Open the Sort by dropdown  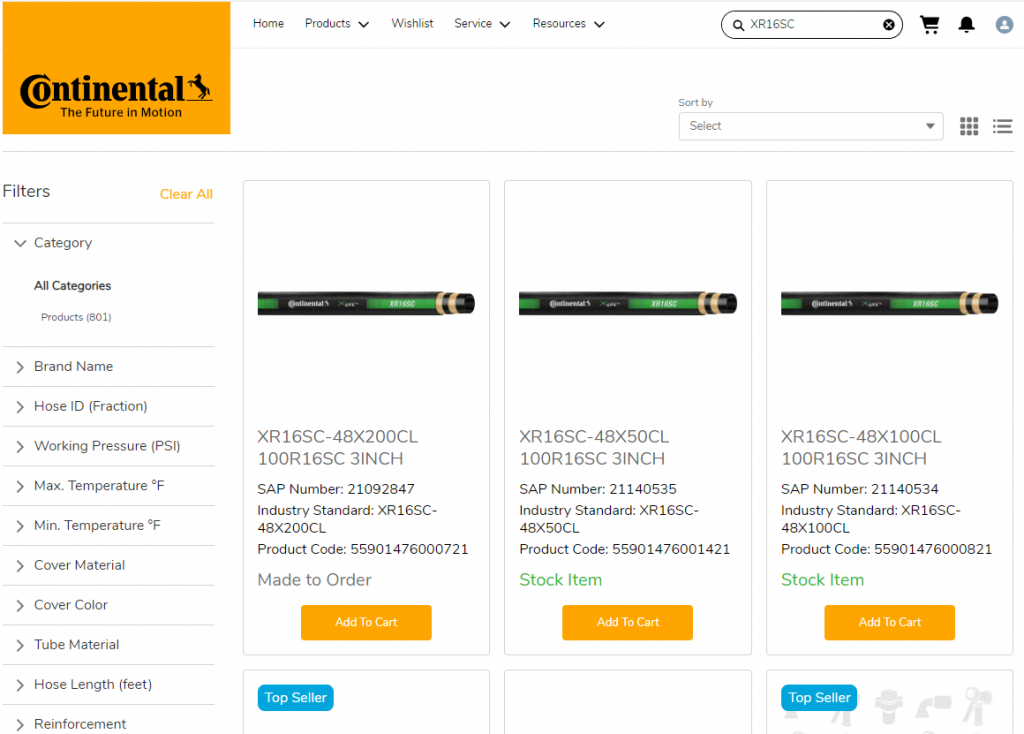(810, 126)
